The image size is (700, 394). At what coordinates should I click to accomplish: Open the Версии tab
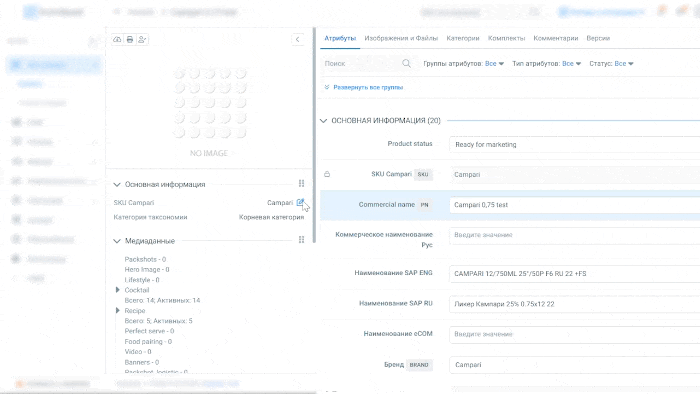coord(598,38)
